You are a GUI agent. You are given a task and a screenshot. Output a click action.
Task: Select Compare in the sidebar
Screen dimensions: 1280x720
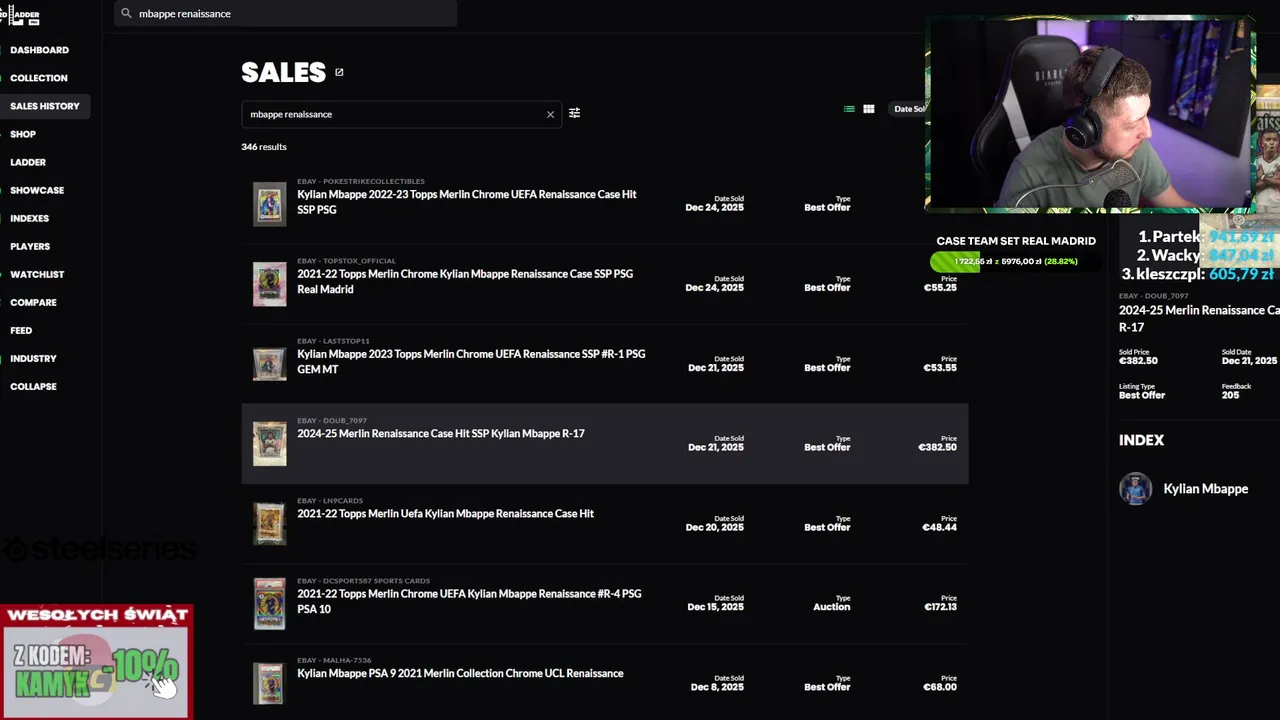click(x=33, y=302)
